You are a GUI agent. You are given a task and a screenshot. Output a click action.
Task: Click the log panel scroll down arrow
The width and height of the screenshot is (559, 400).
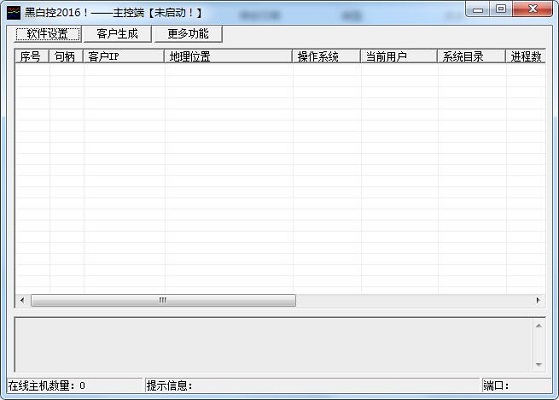coord(539,364)
